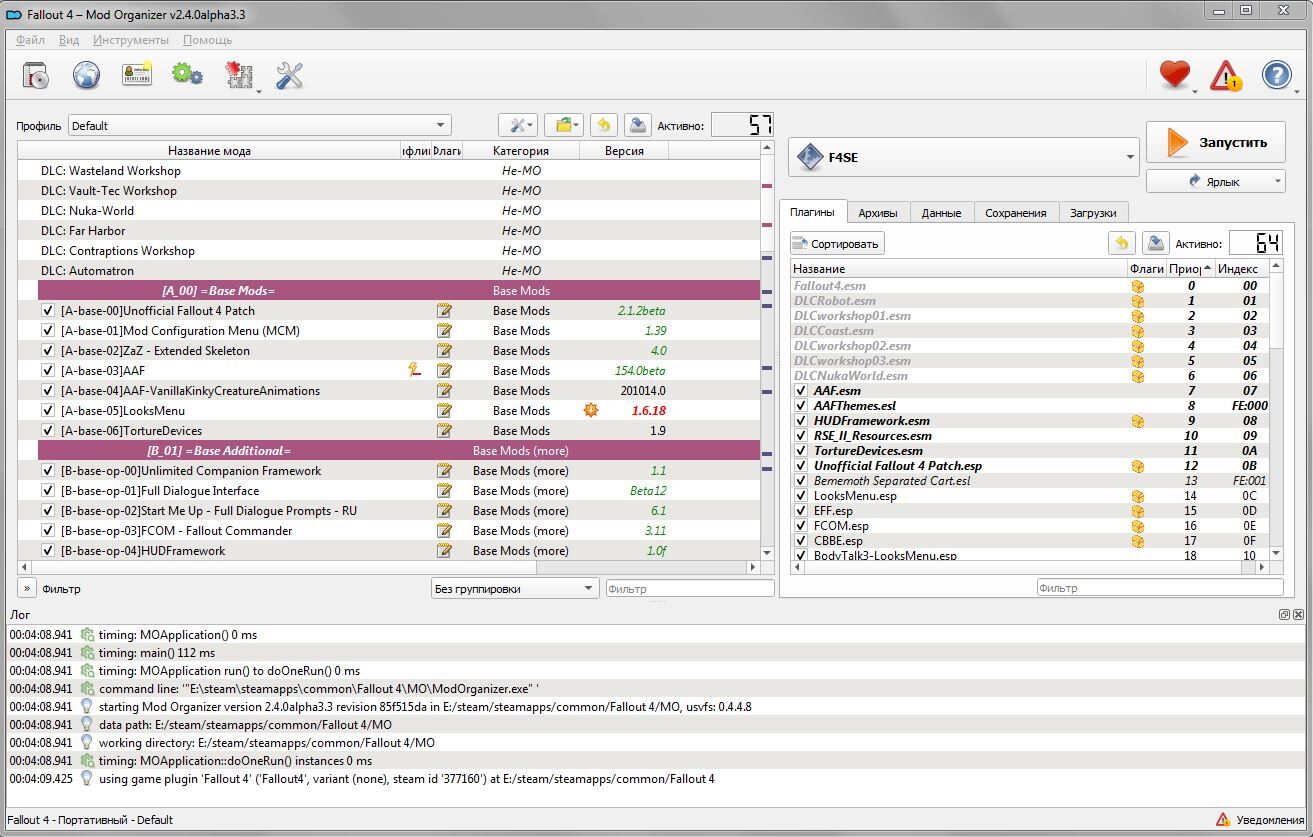The width and height of the screenshot is (1313, 837).
Task: Click flag icon of LooksMenu.esp plugin
Action: click(x=1137, y=496)
